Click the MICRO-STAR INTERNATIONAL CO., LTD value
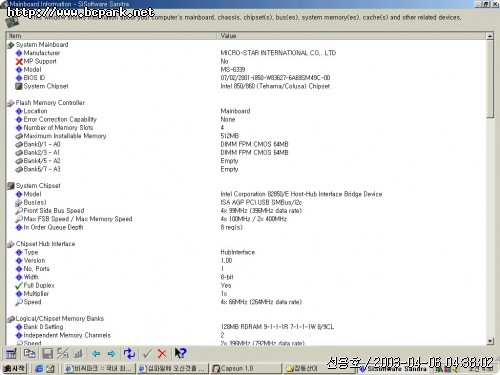 278,53
